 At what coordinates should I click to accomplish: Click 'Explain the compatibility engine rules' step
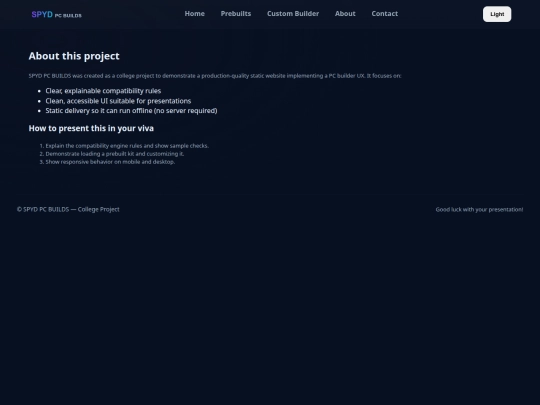(x=127, y=146)
